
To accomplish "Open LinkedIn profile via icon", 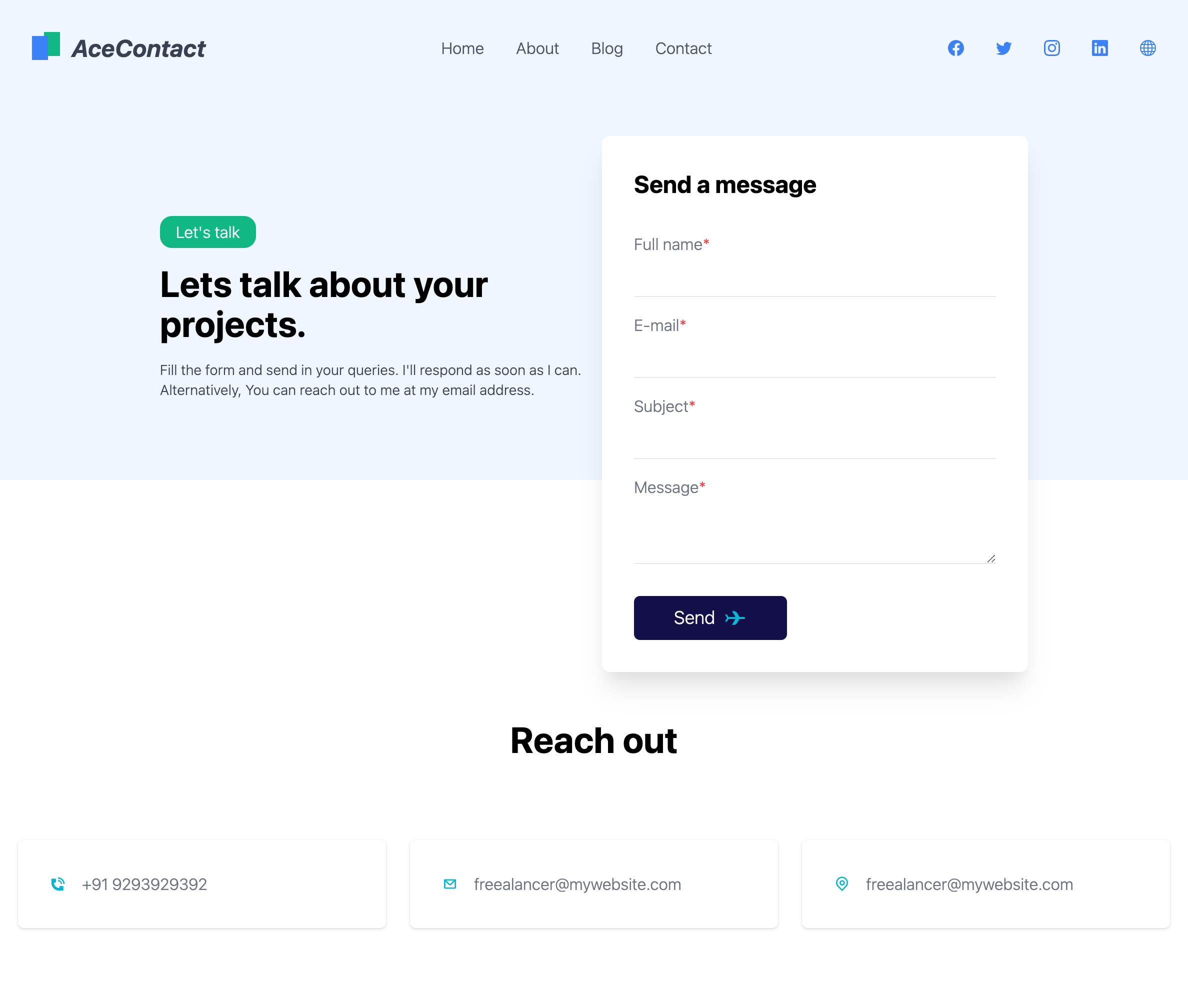I will pyautogui.click(x=1099, y=48).
